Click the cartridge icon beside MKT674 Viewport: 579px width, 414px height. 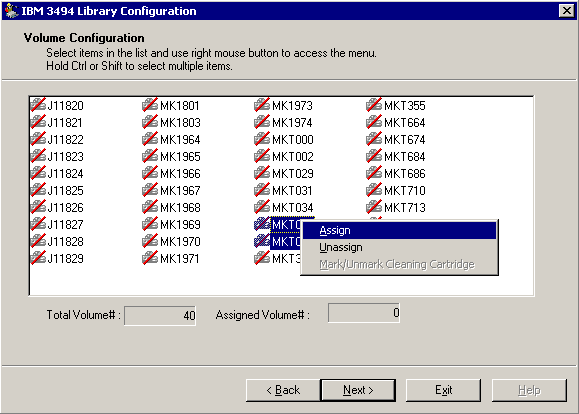374,139
